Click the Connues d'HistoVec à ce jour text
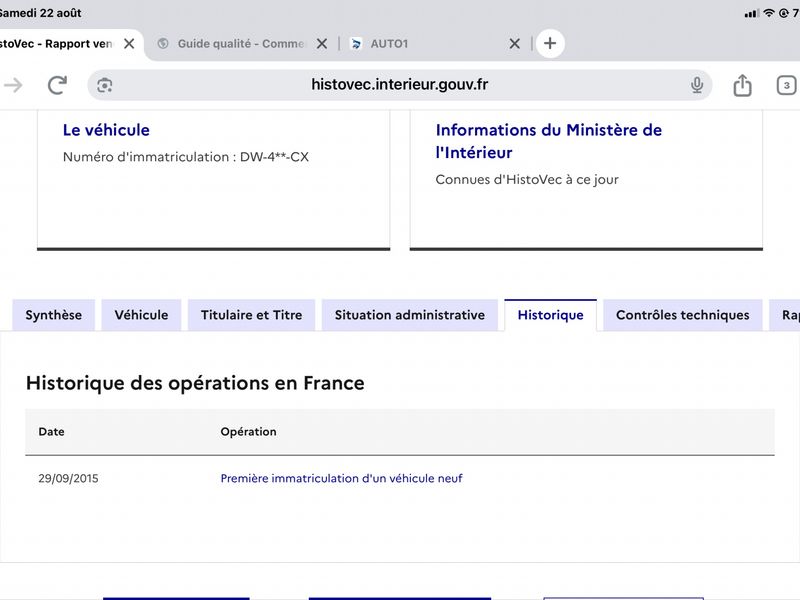 click(x=527, y=180)
